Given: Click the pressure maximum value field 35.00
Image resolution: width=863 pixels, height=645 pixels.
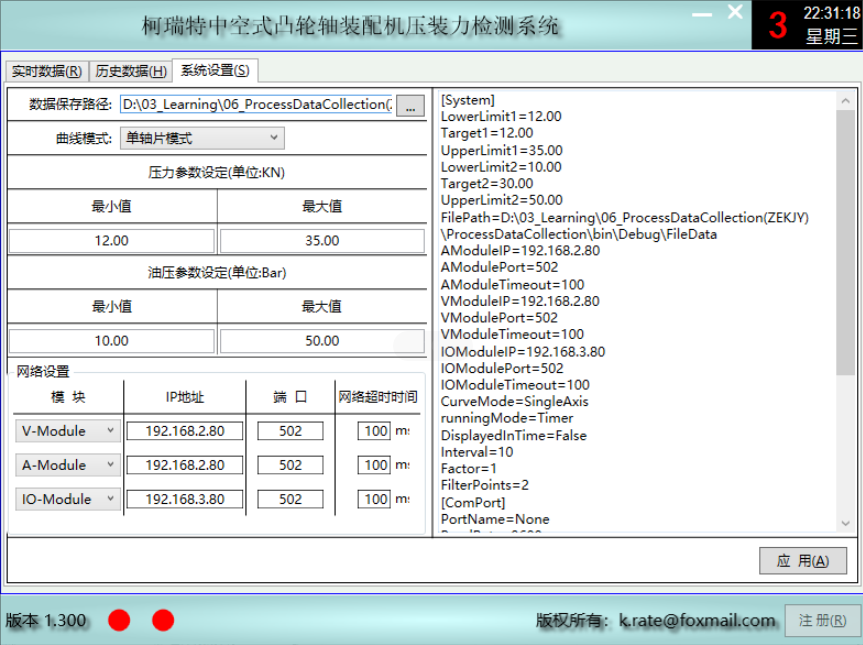Looking at the screenshot, I should pyautogui.click(x=322, y=240).
